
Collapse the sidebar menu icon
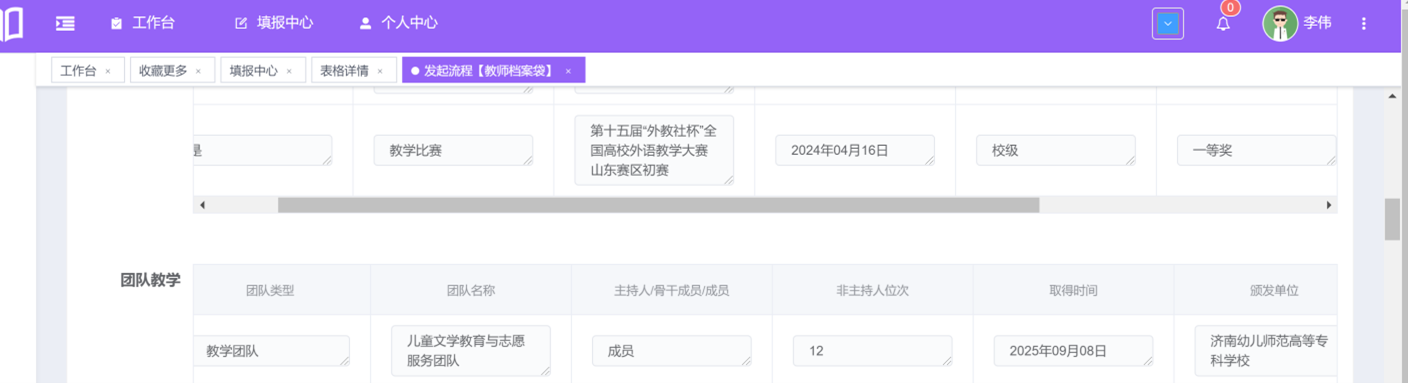point(65,23)
